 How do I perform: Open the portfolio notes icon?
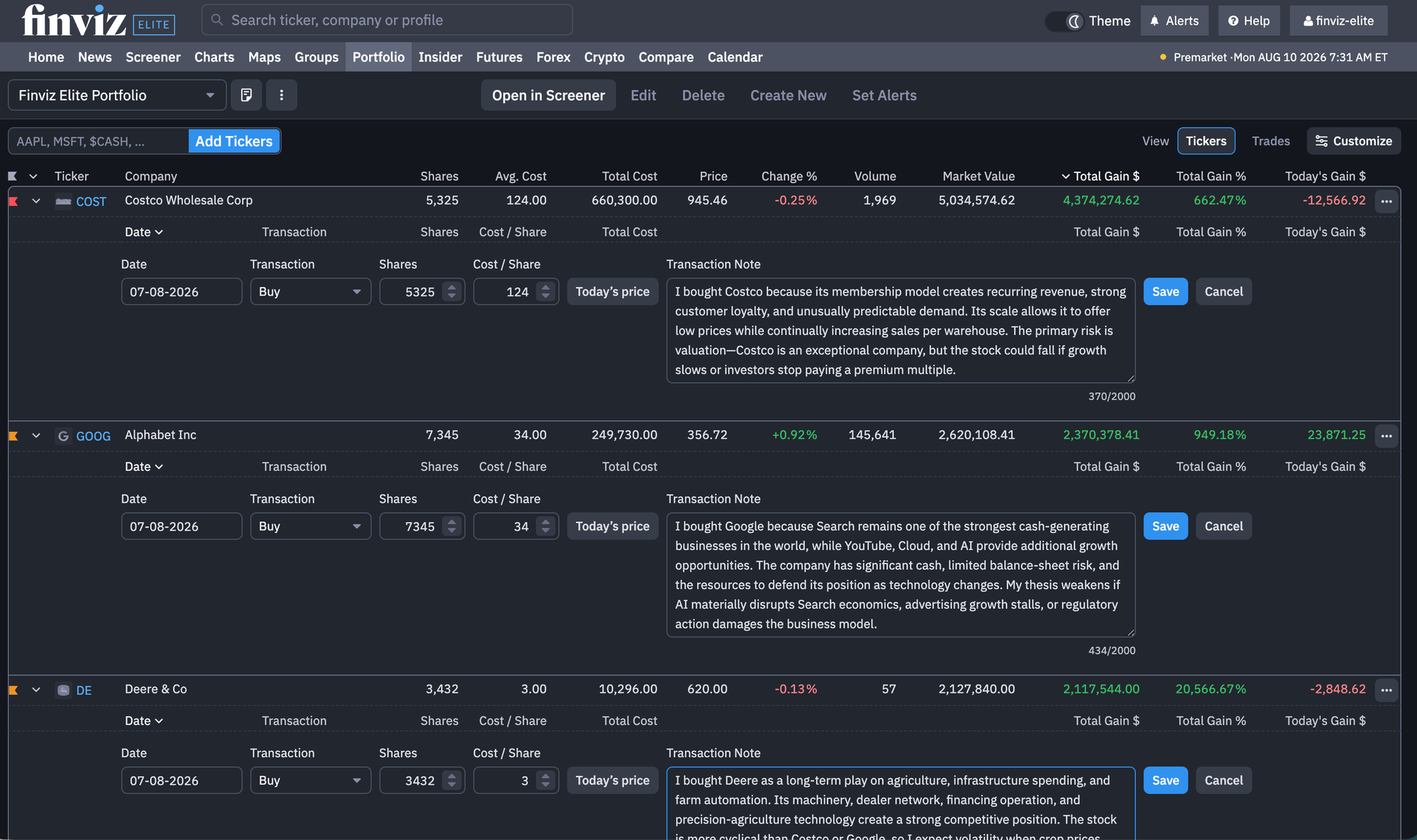pos(247,95)
